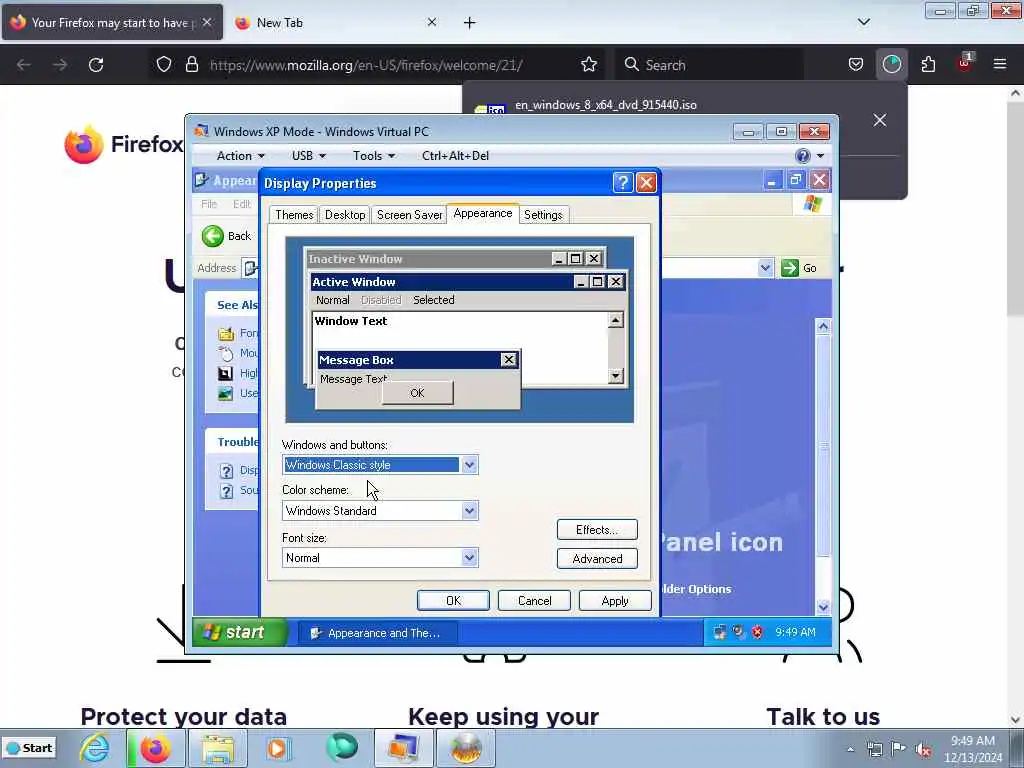Click the Firefox Search box
1024x768 pixels.
point(709,65)
